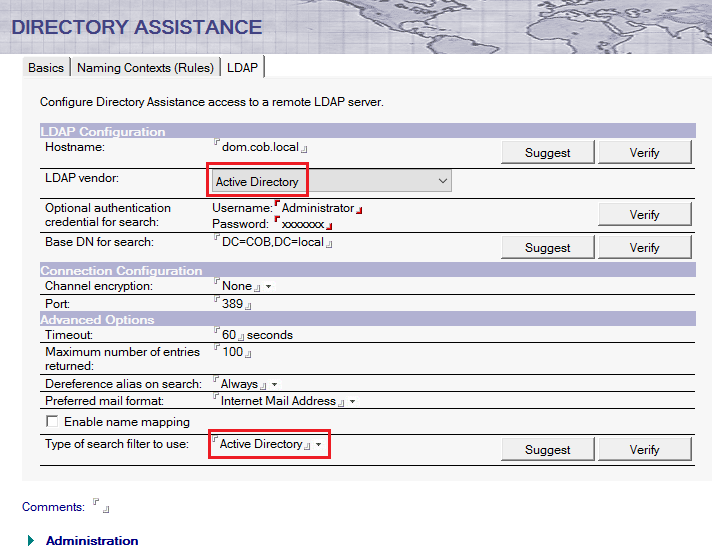Image resolution: width=712 pixels, height=559 pixels.
Task: Open the LDAP vendor combo box
Action: click(x=332, y=181)
